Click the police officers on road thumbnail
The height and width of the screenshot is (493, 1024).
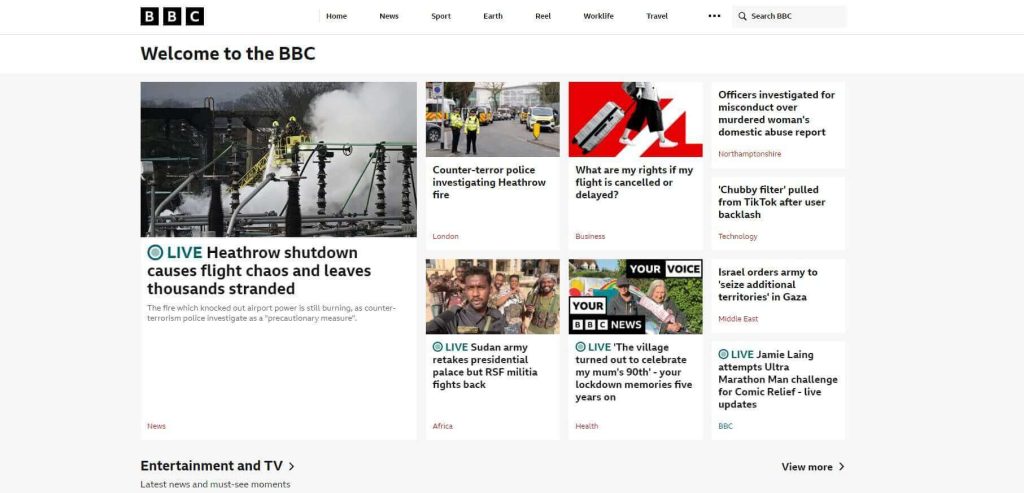(492, 119)
